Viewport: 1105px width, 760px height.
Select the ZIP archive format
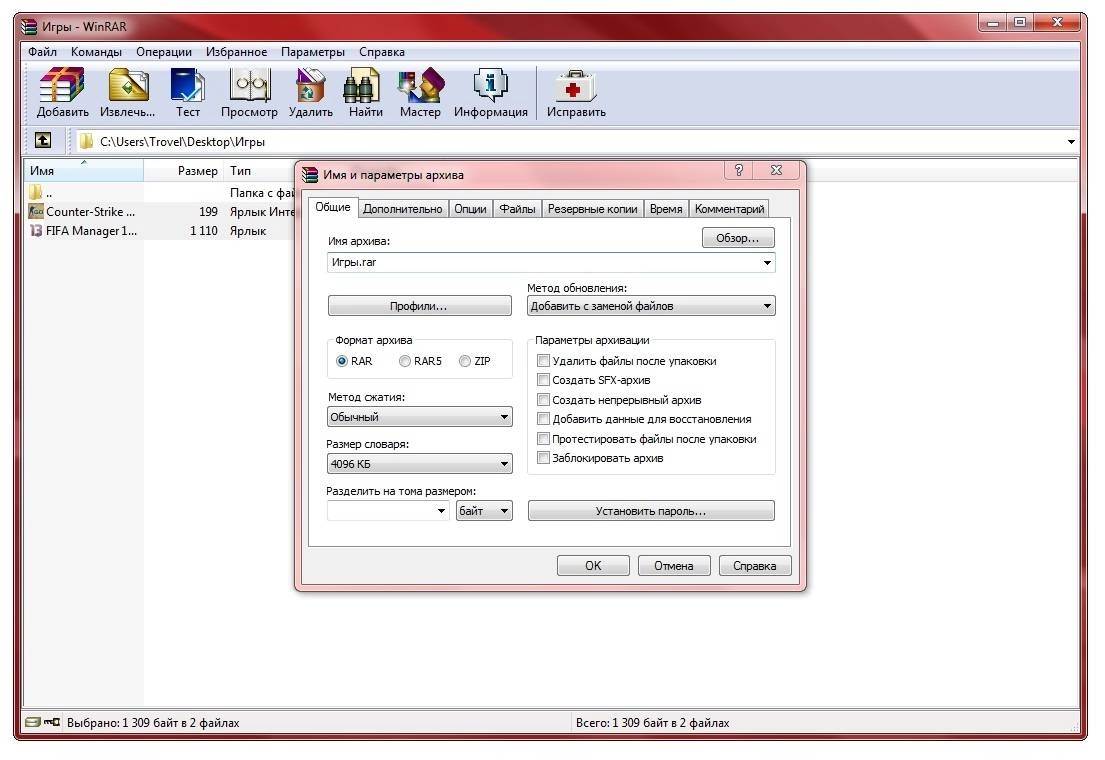pos(465,361)
